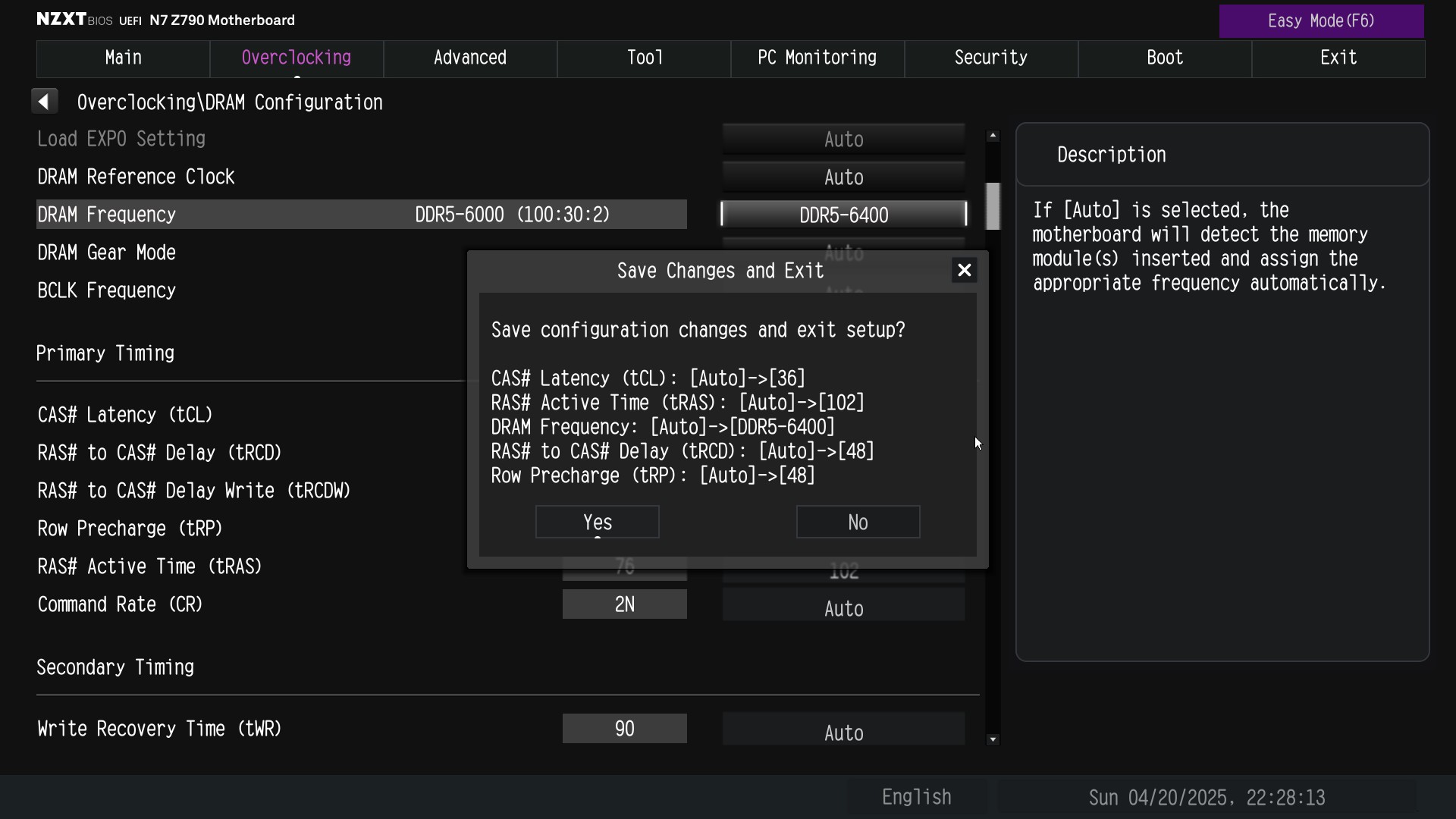Open the DRAM Reference Clock Auto dropdown
1456x819 pixels.
pos(843,177)
